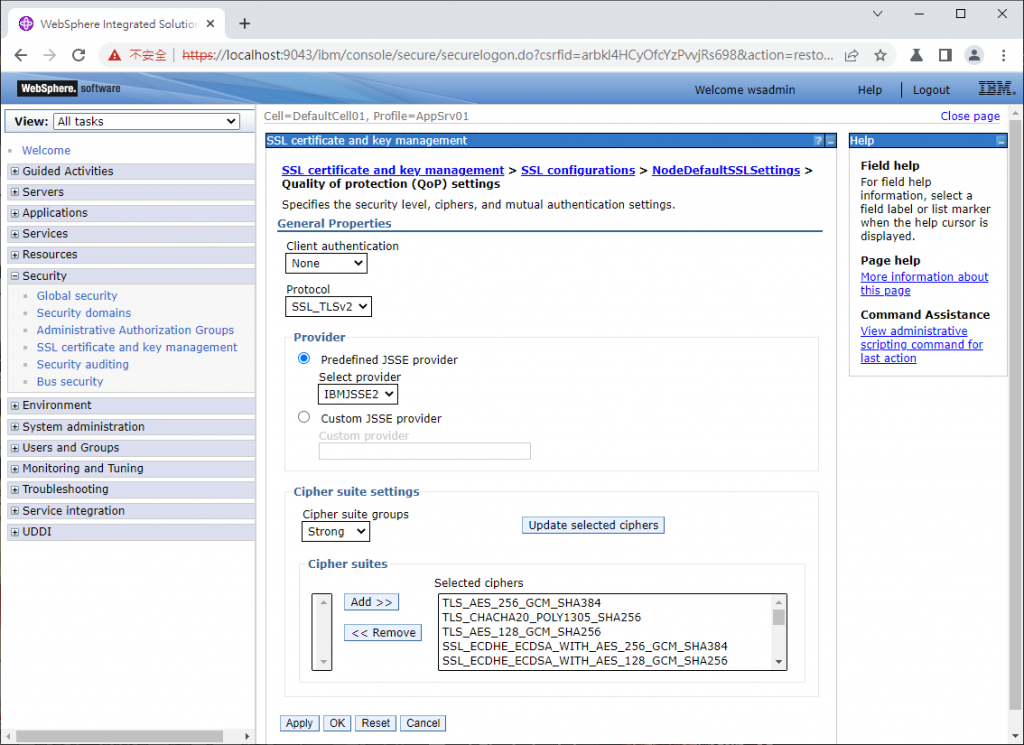Expand the Users and Groups section
The width and height of the screenshot is (1024, 745).
(15, 448)
